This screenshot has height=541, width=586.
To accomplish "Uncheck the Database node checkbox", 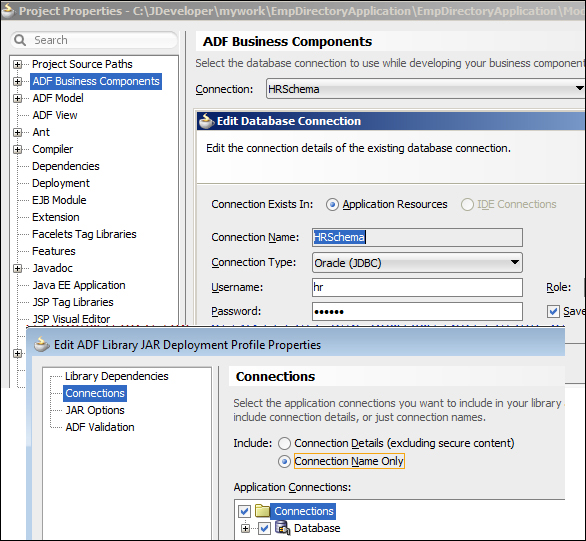I will [264, 528].
